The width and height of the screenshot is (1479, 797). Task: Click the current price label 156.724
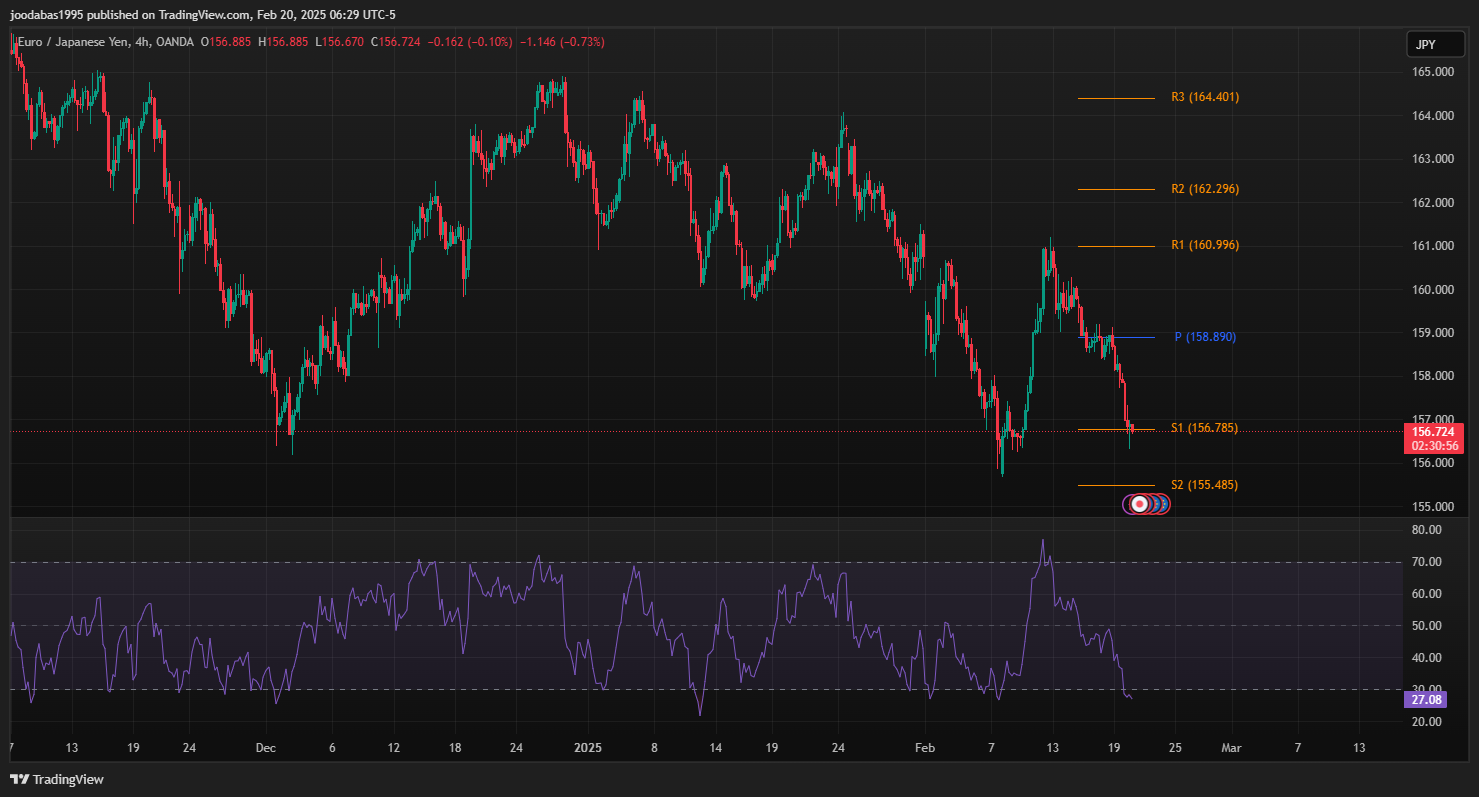1433,431
